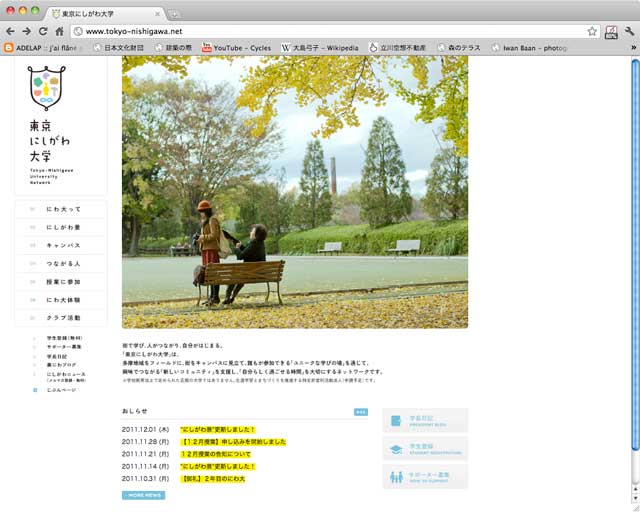The image size is (640, 512).
Task: Open the 2011.12.01 news headline
Action: click(x=218, y=430)
